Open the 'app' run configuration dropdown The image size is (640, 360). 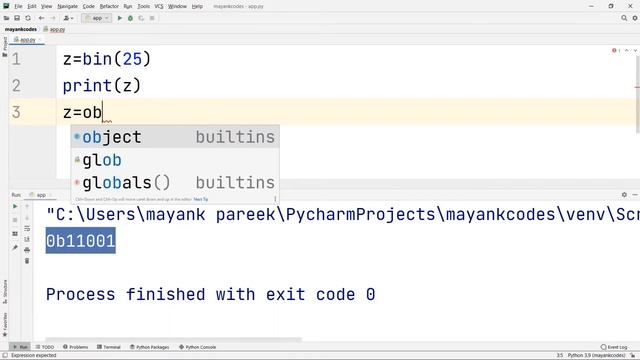pyautogui.click(x=96, y=18)
